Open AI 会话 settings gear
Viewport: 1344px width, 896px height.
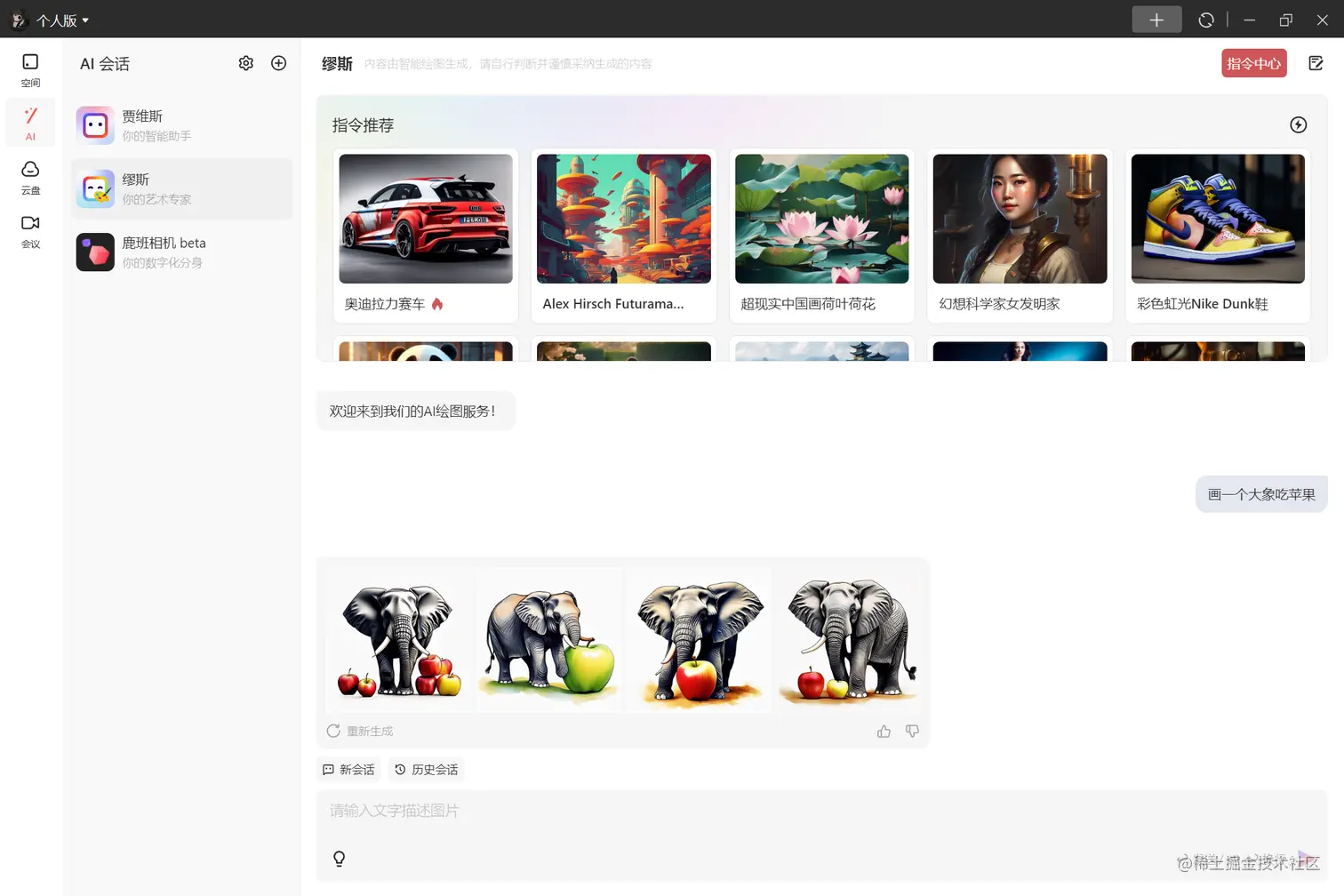pyautogui.click(x=246, y=63)
